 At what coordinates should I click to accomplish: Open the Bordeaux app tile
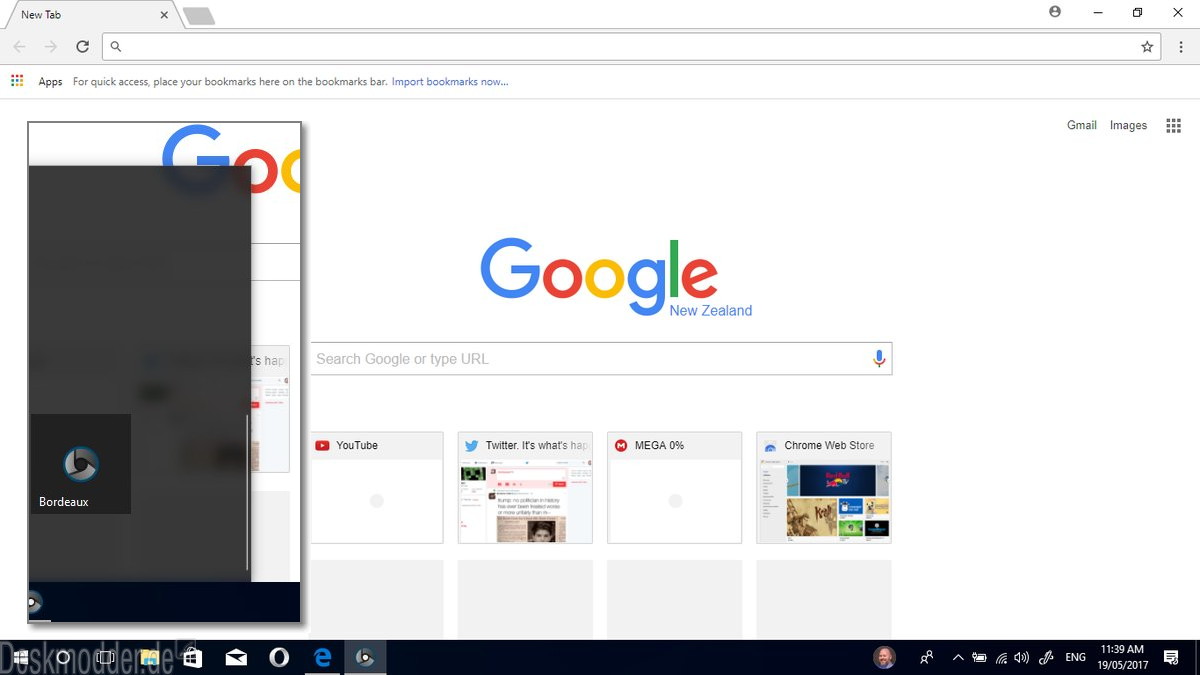click(x=81, y=464)
